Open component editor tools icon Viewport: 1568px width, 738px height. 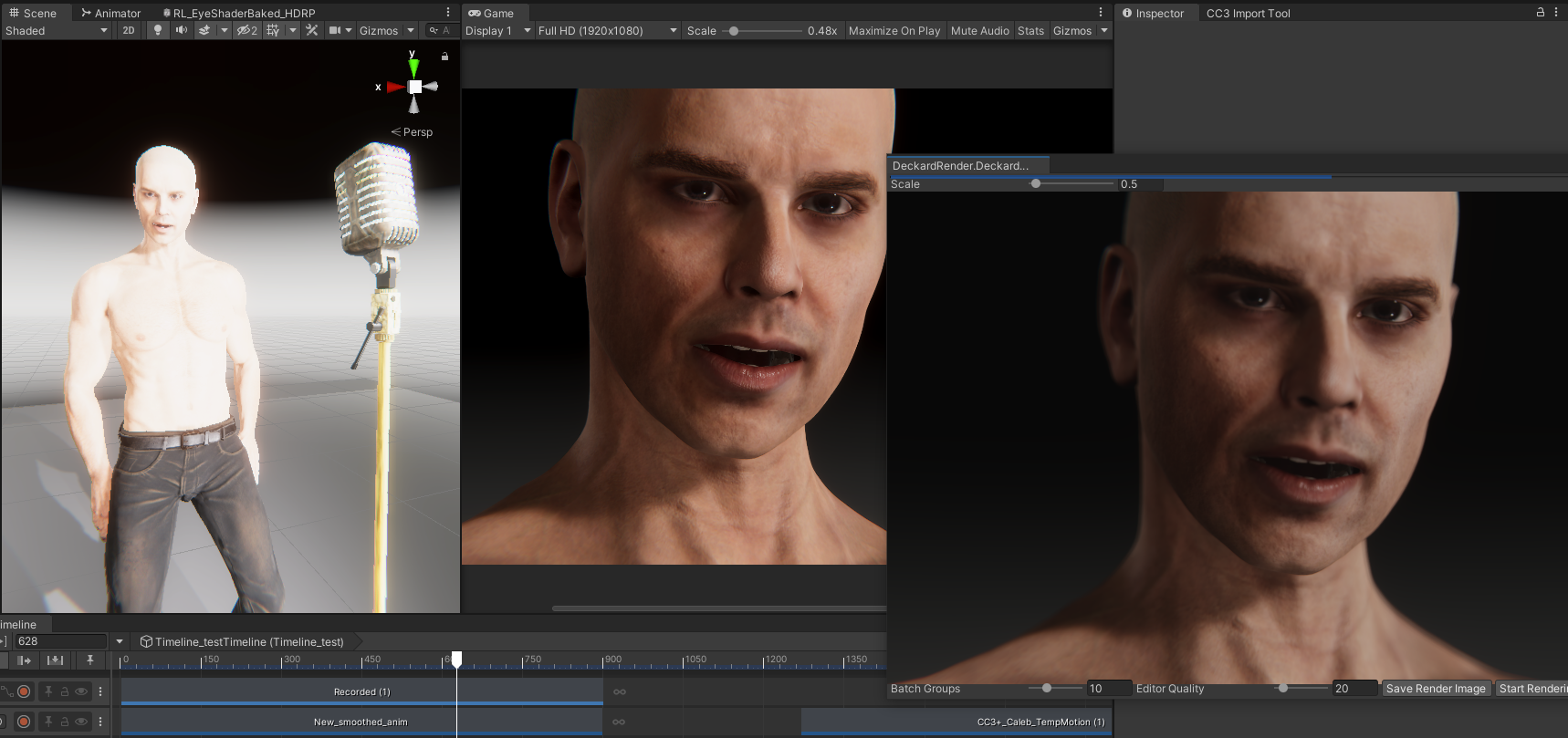[312, 30]
